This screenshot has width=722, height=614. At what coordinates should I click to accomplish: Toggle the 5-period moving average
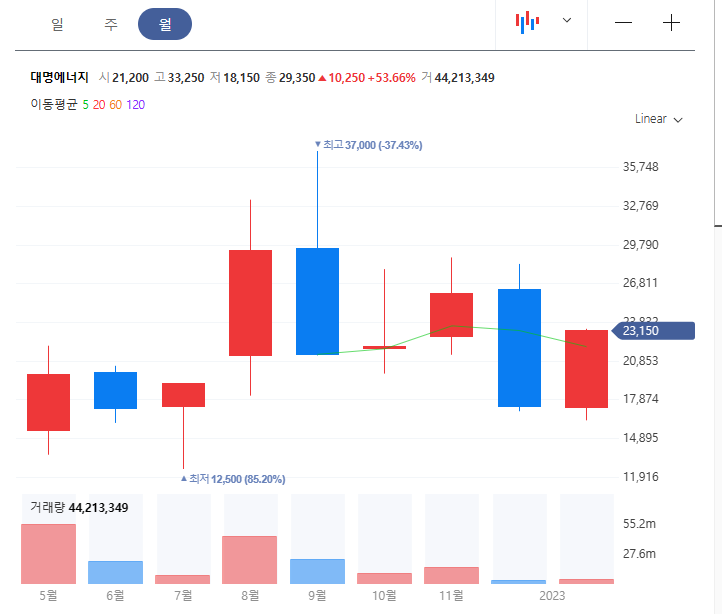pyautogui.click(x=86, y=105)
